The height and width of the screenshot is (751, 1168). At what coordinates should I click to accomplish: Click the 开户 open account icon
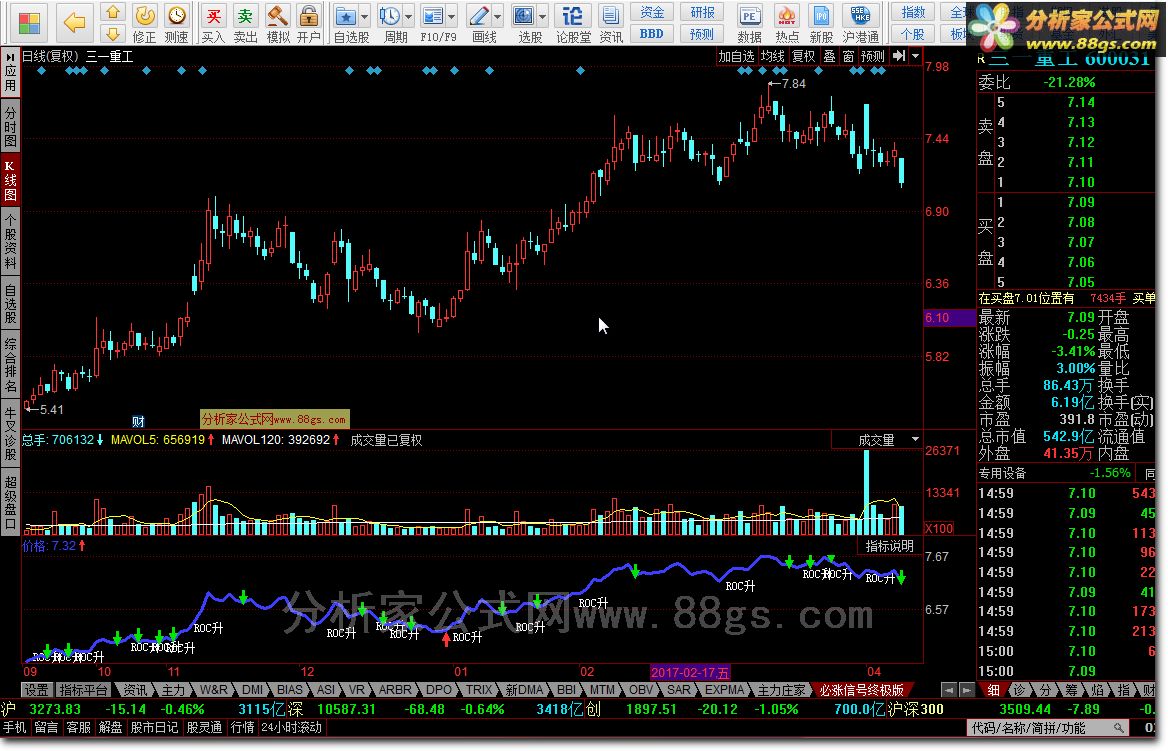[308, 23]
